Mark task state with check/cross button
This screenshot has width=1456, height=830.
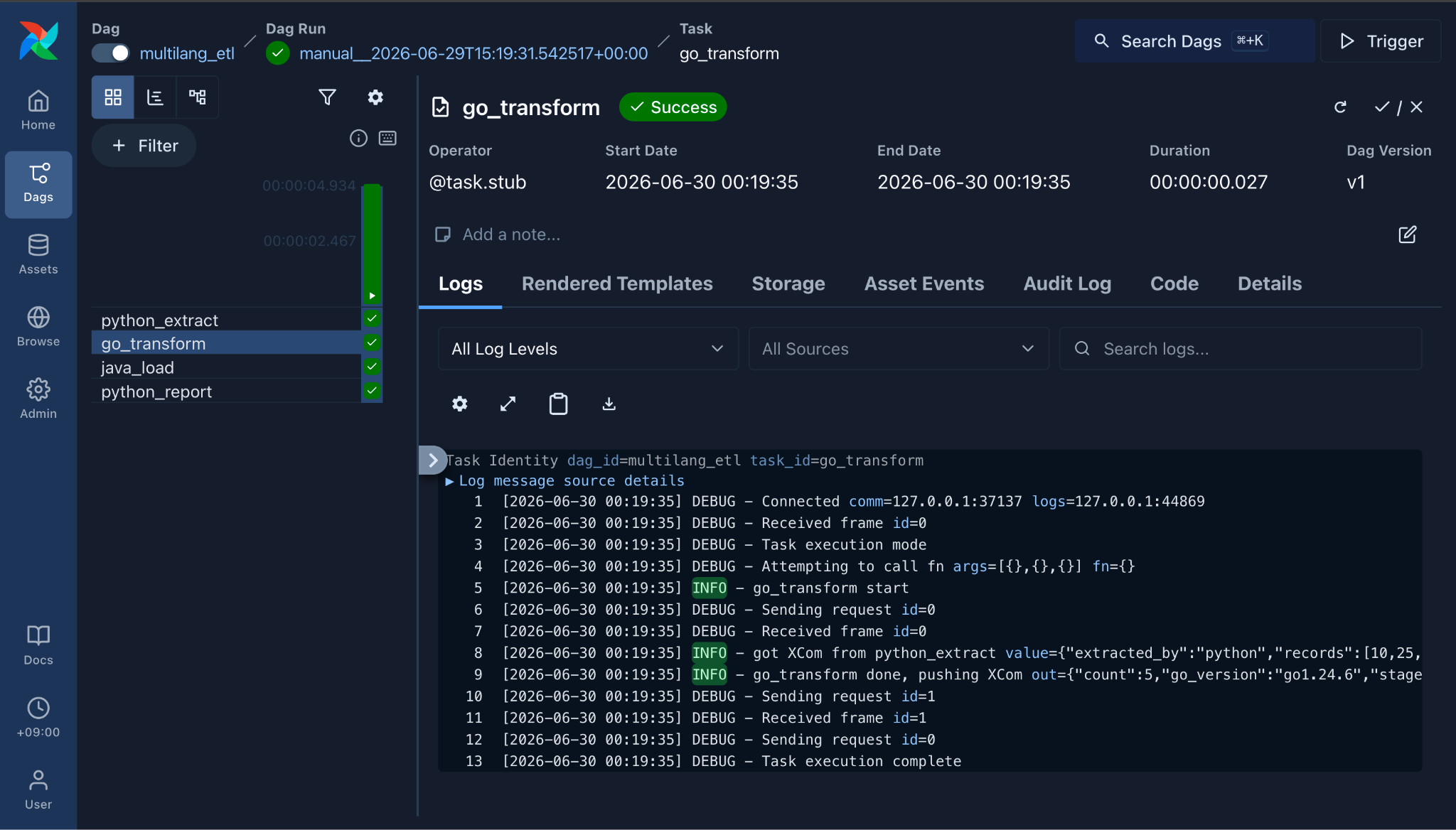[x=1398, y=107]
